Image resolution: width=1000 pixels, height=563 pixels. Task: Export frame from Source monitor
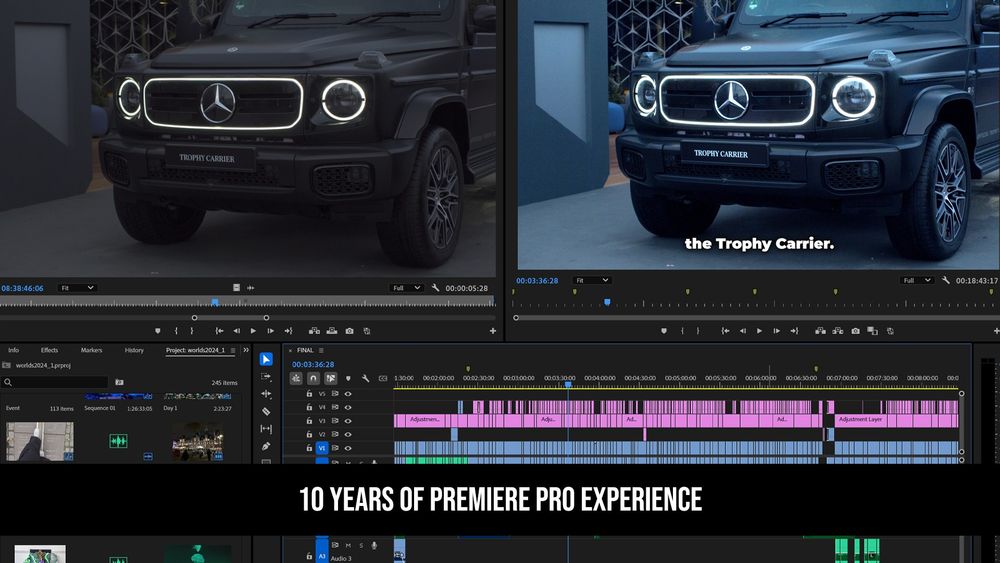(x=349, y=331)
